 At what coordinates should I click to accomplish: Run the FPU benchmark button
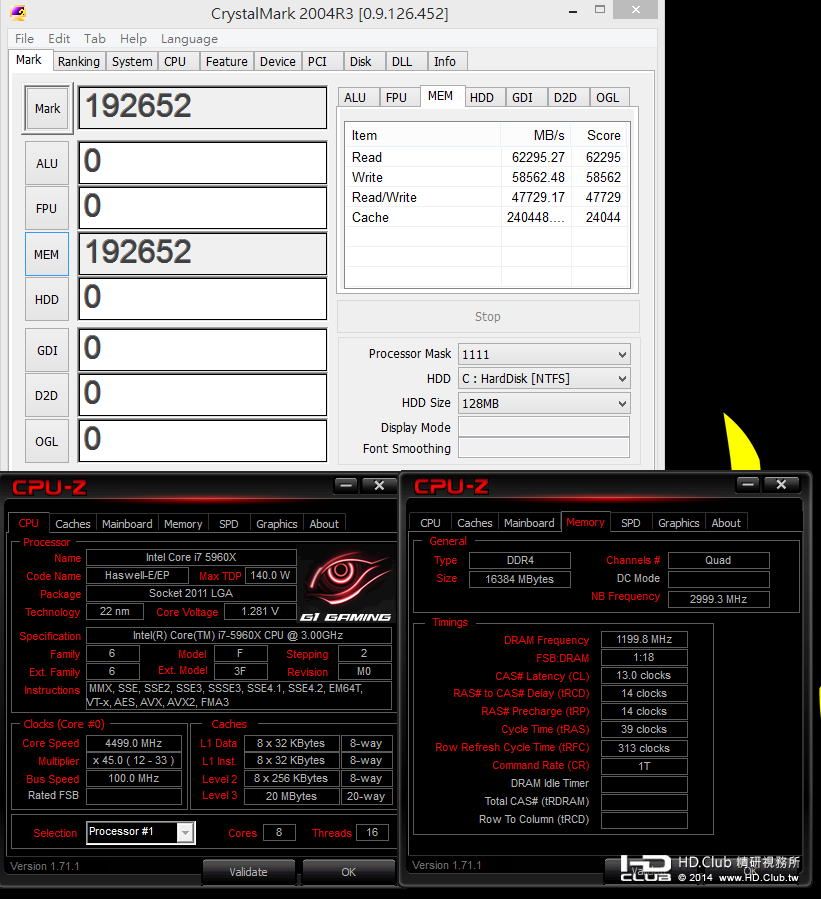47,209
